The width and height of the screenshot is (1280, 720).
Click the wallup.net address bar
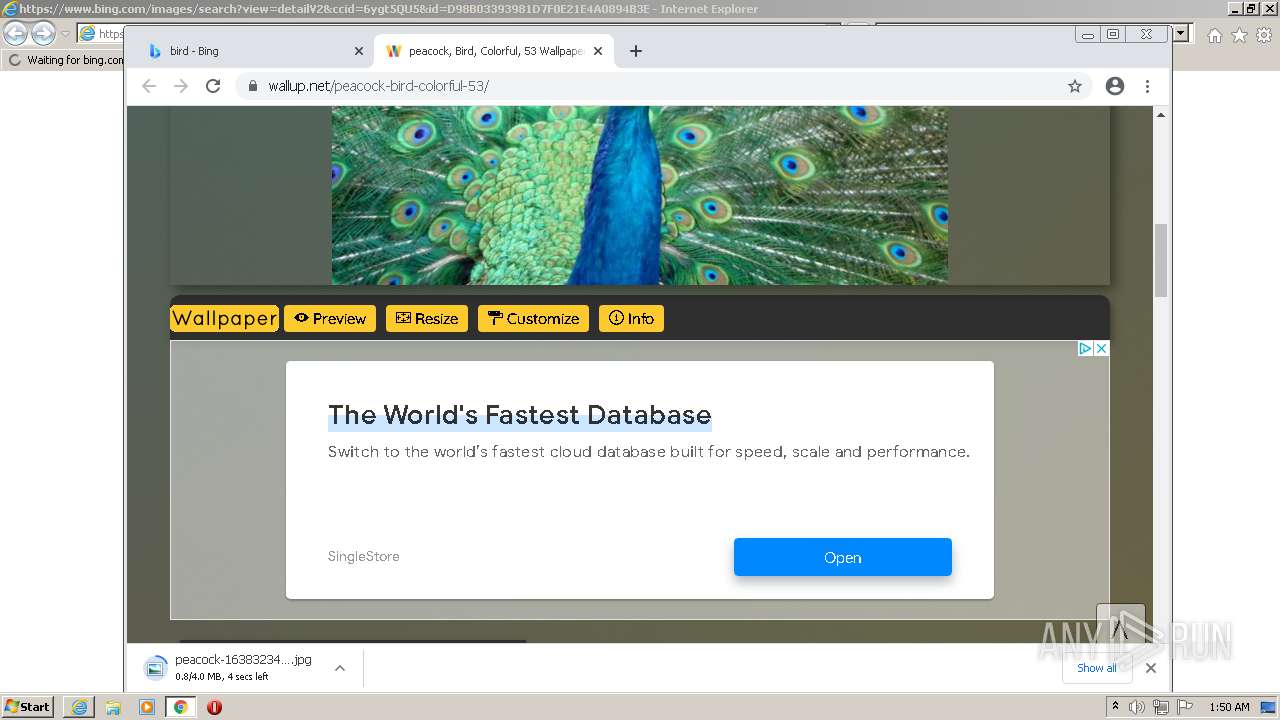665,86
